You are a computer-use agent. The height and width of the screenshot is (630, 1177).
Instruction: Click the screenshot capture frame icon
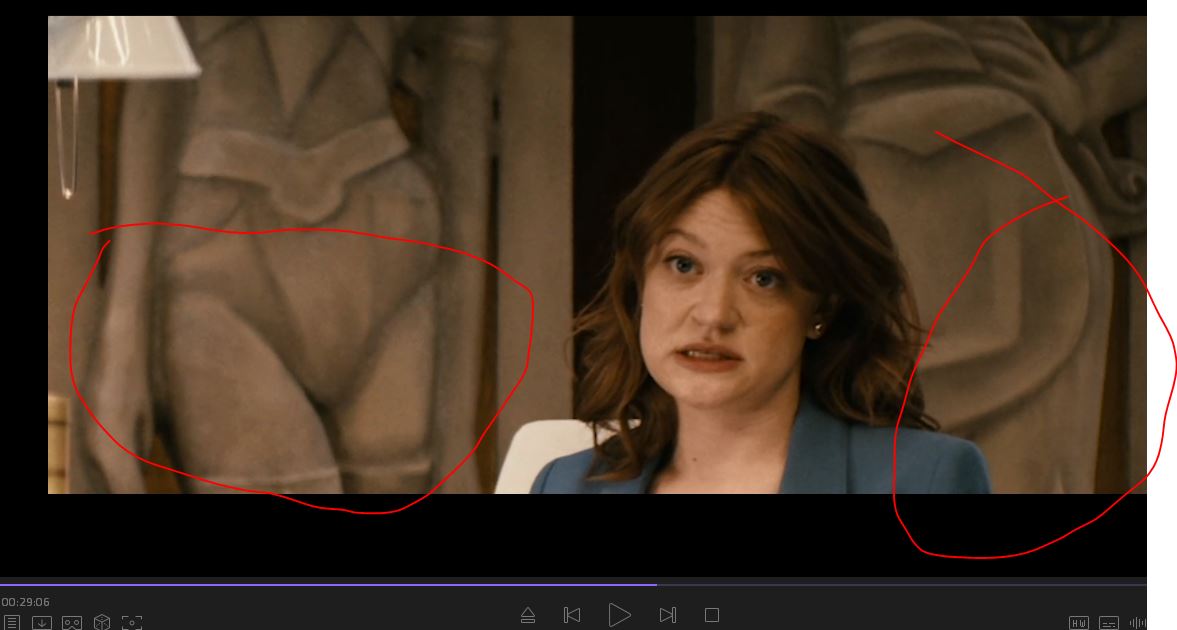(132, 622)
